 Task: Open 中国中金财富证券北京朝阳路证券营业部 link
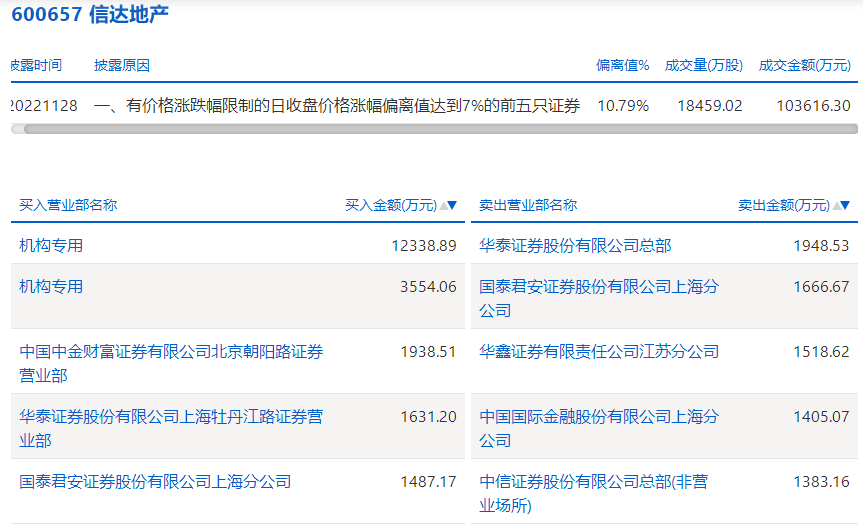click(x=171, y=363)
